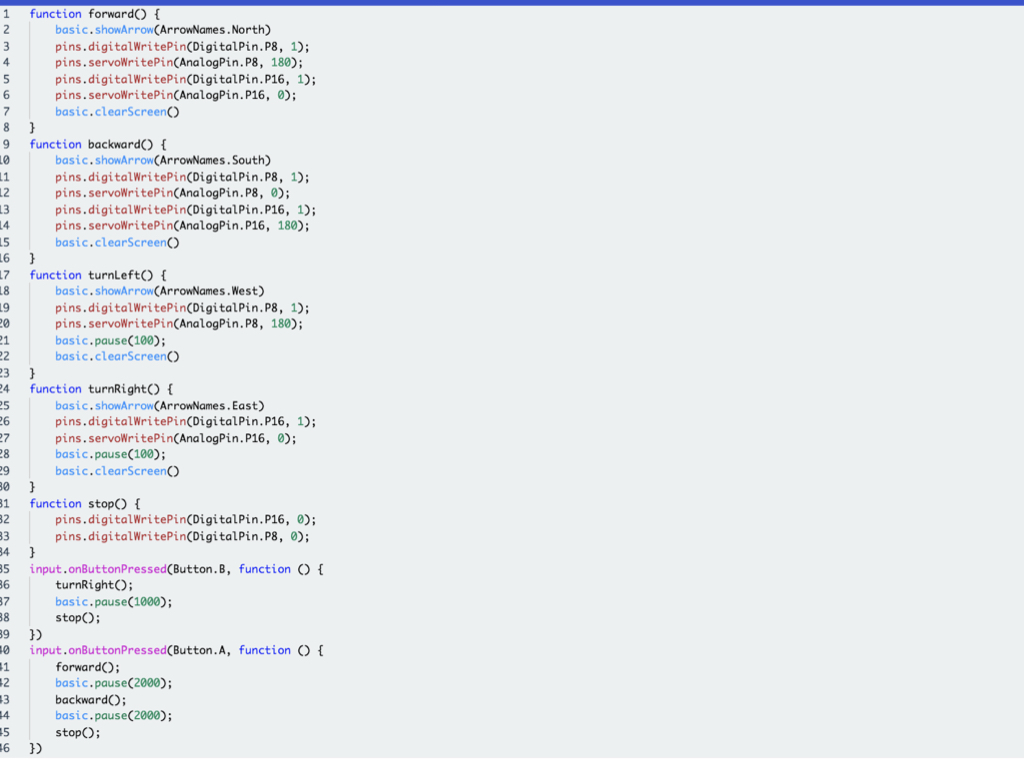
Task: Click basic.clearScreen() inside the turnRight function
Action: click(118, 471)
